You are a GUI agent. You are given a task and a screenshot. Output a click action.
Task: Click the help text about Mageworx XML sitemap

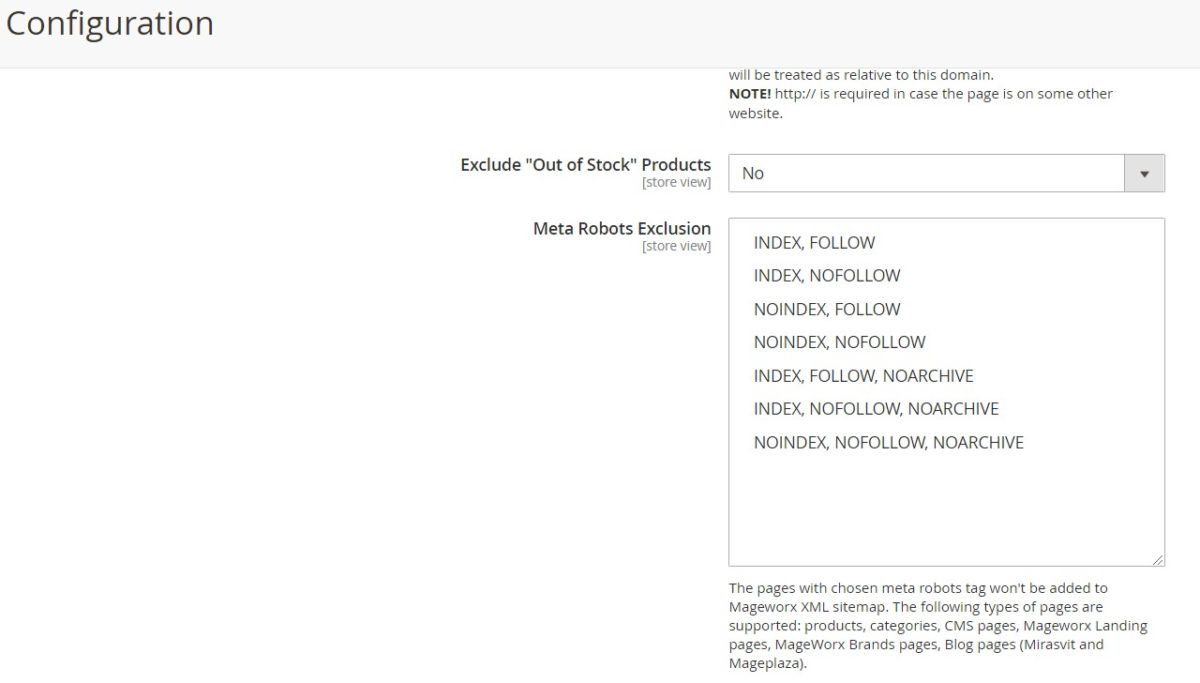point(938,625)
